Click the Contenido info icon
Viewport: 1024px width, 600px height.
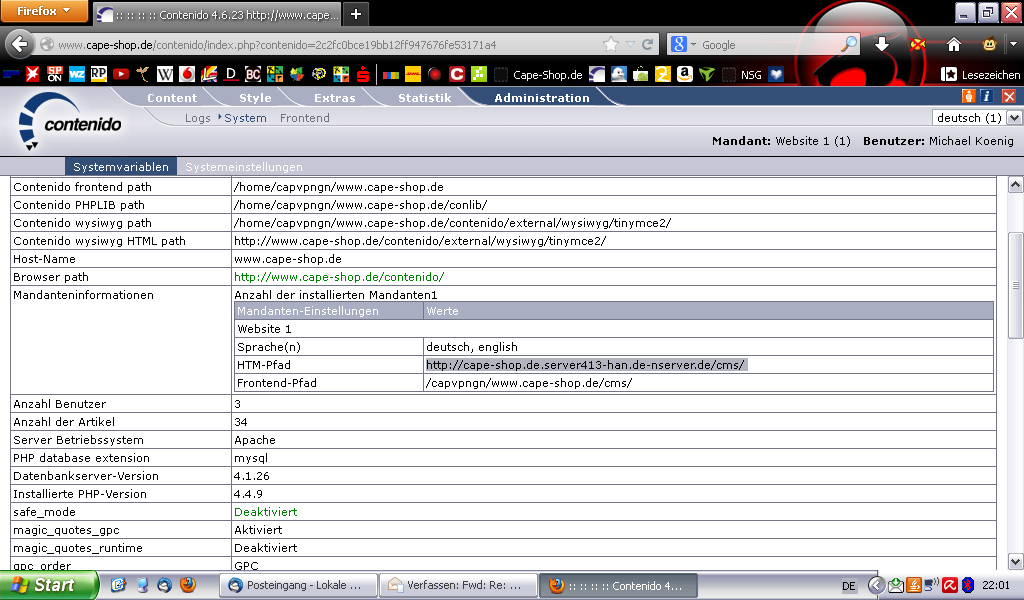[987, 96]
